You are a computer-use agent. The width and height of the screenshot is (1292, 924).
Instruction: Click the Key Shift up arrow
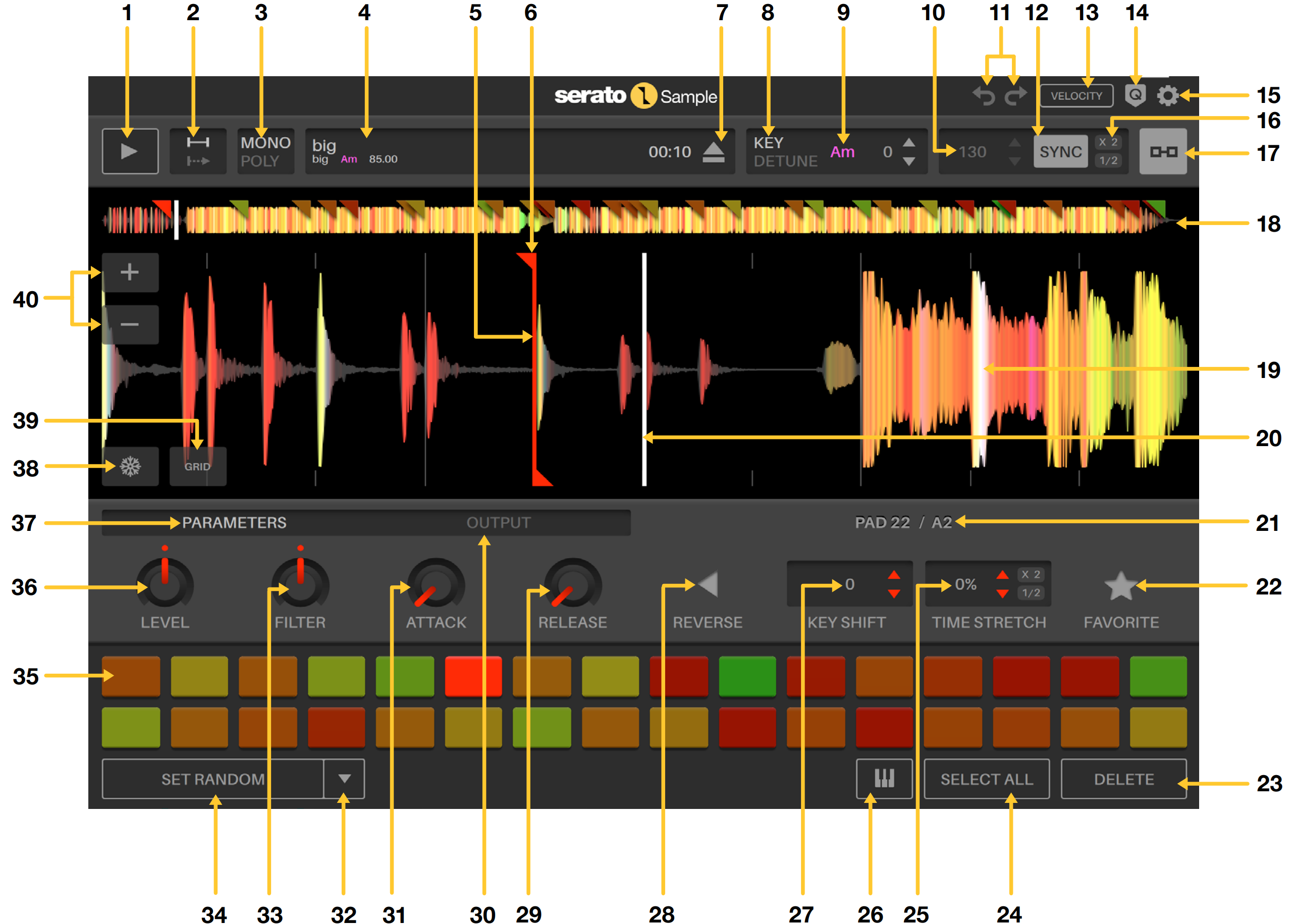click(x=894, y=576)
